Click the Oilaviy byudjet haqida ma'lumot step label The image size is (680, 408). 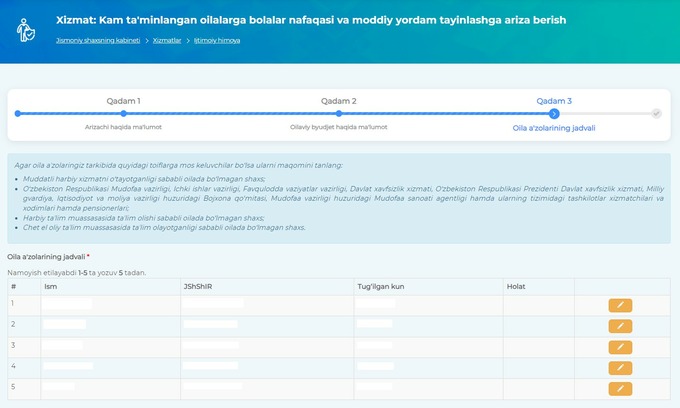(x=339, y=127)
